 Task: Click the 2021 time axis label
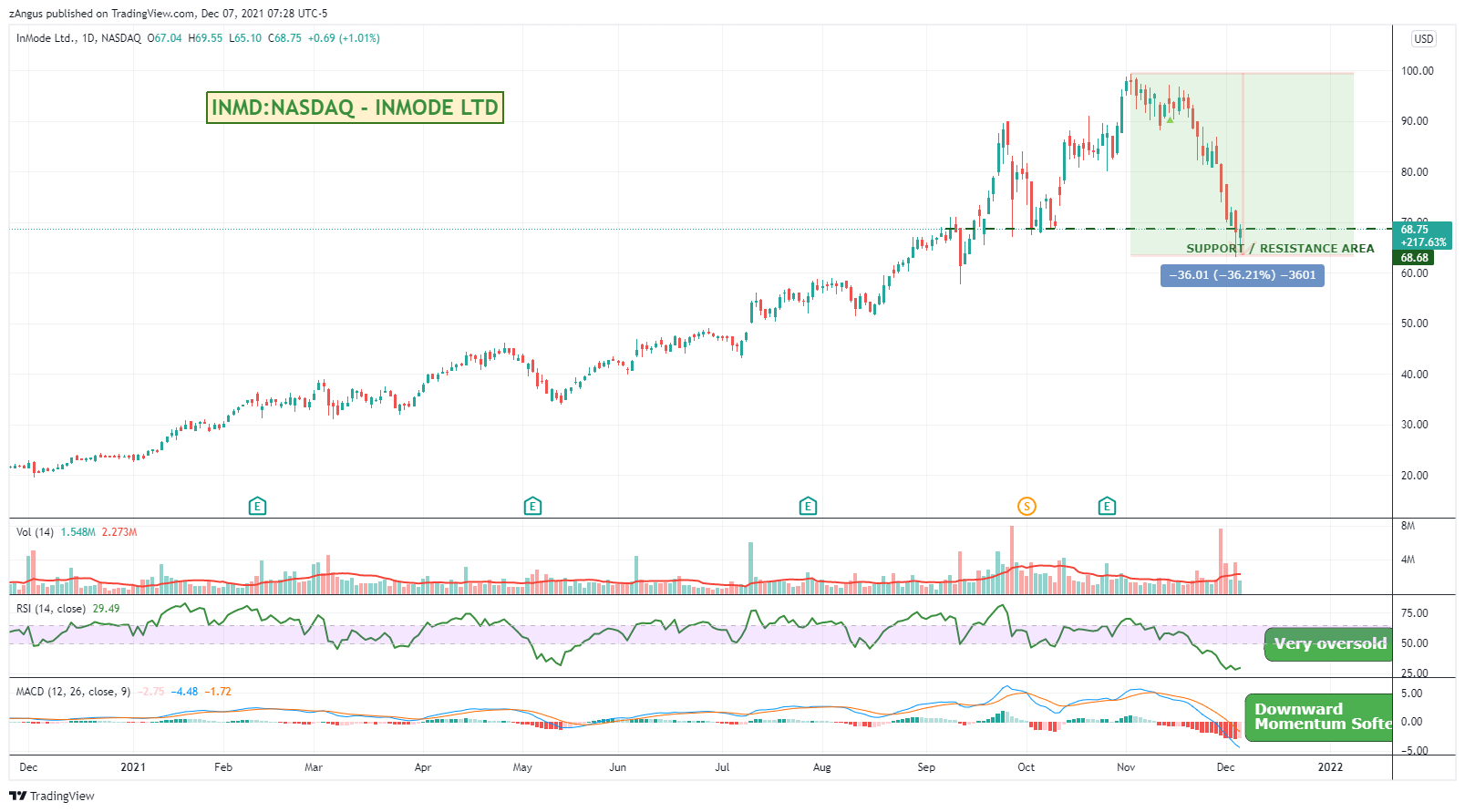(133, 767)
